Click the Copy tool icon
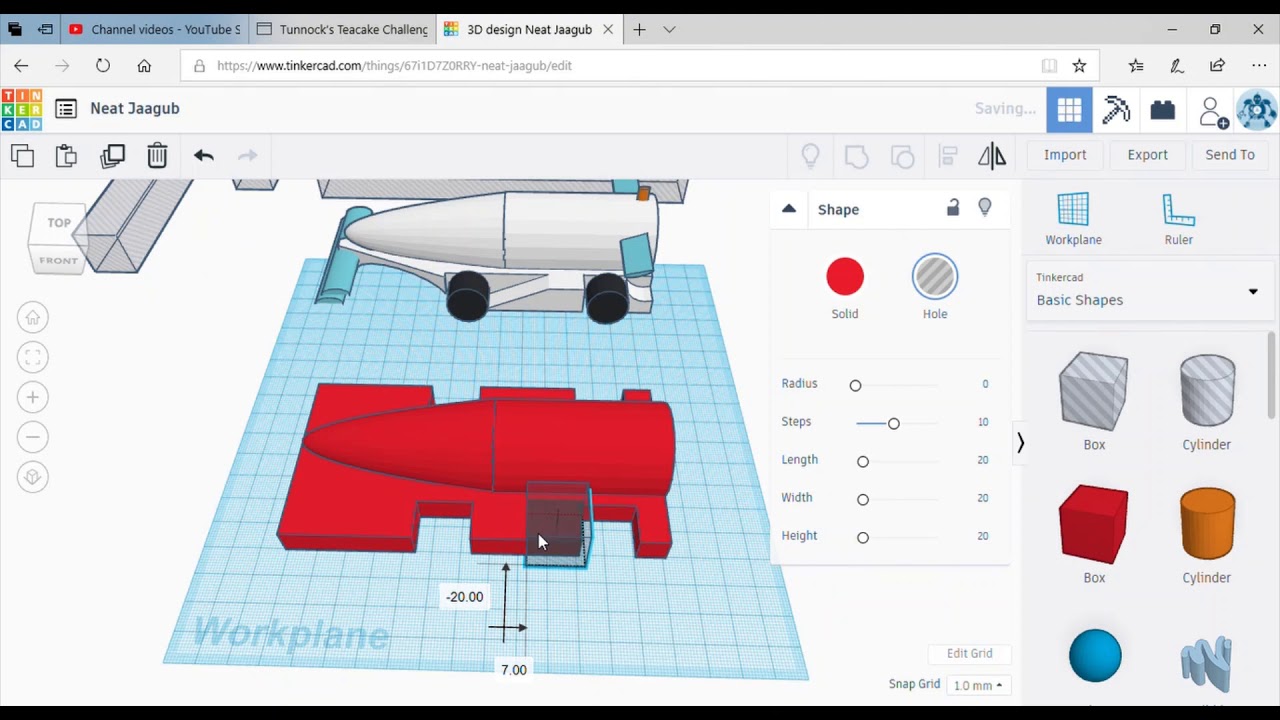Viewport: 1280px width, 720px height. [x=22, y=155]
